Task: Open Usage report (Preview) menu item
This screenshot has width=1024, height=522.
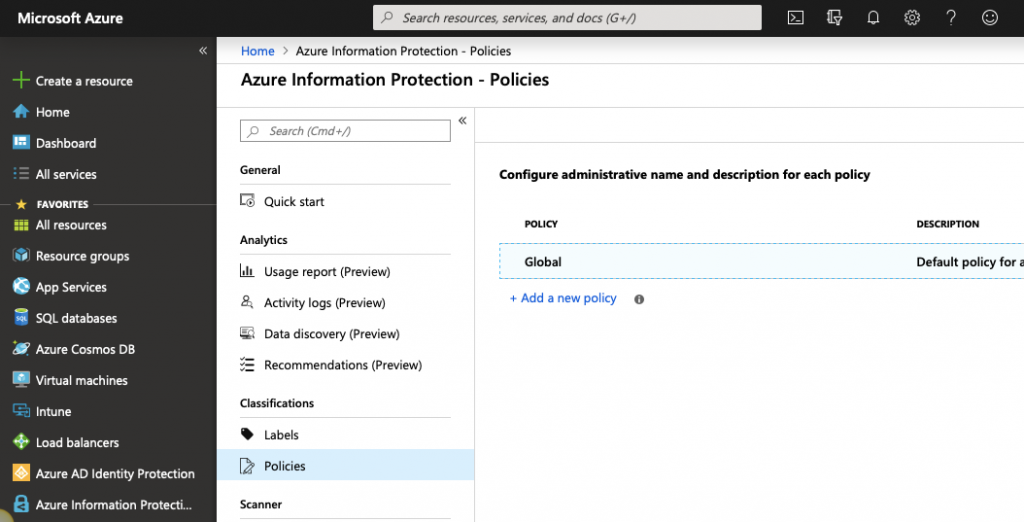Action: pos(326,271)
